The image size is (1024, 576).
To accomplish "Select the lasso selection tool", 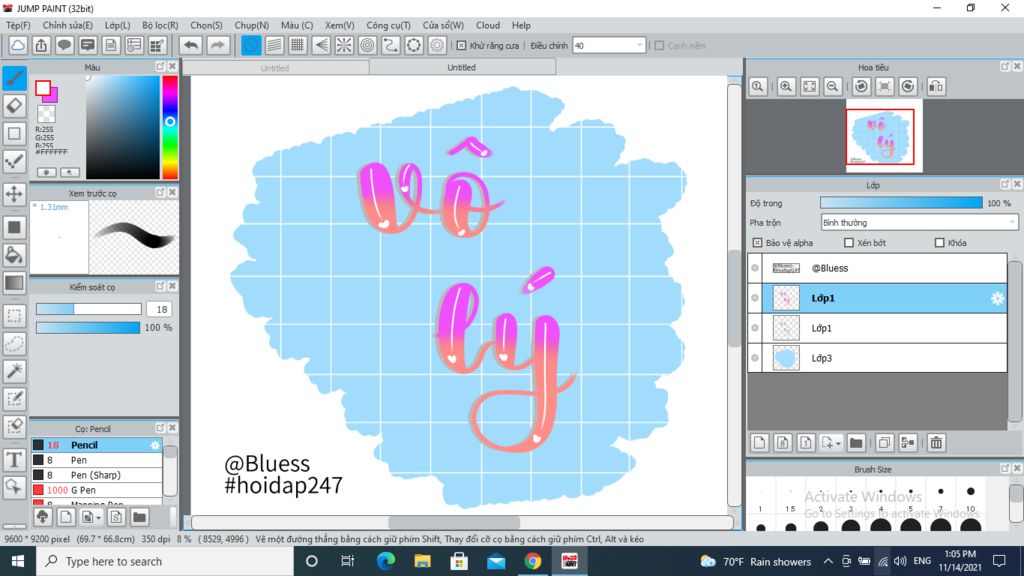I will (14, 344).
